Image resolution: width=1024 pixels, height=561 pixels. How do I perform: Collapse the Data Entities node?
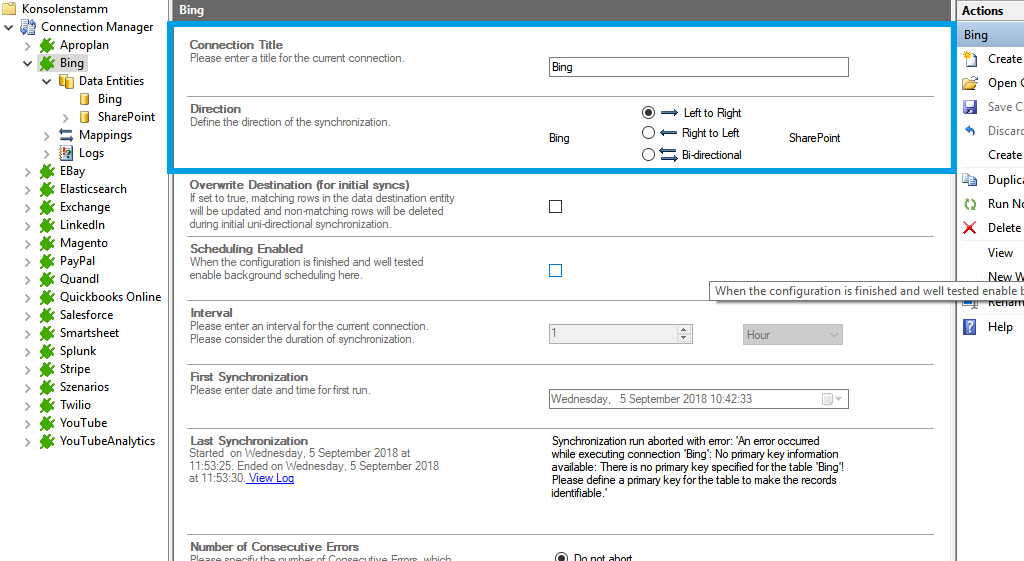click(x=47, y=81)
